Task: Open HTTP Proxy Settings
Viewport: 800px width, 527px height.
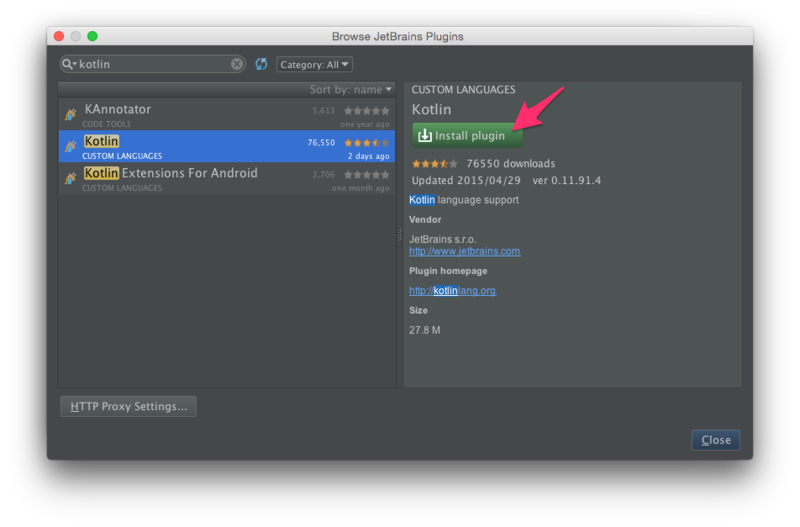Action: tap(129, 407)
